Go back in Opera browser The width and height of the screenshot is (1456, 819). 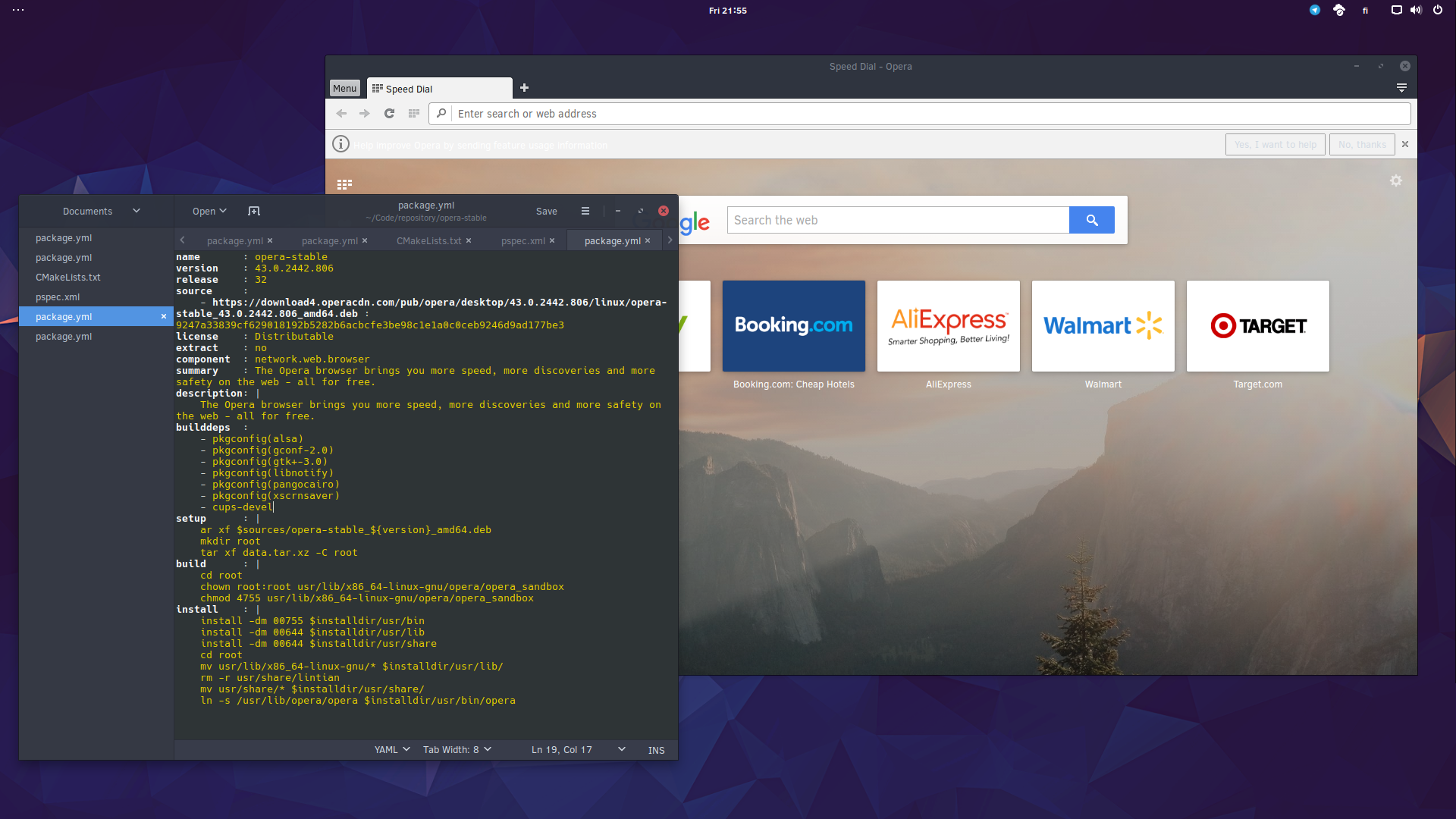tap(341, 114)
